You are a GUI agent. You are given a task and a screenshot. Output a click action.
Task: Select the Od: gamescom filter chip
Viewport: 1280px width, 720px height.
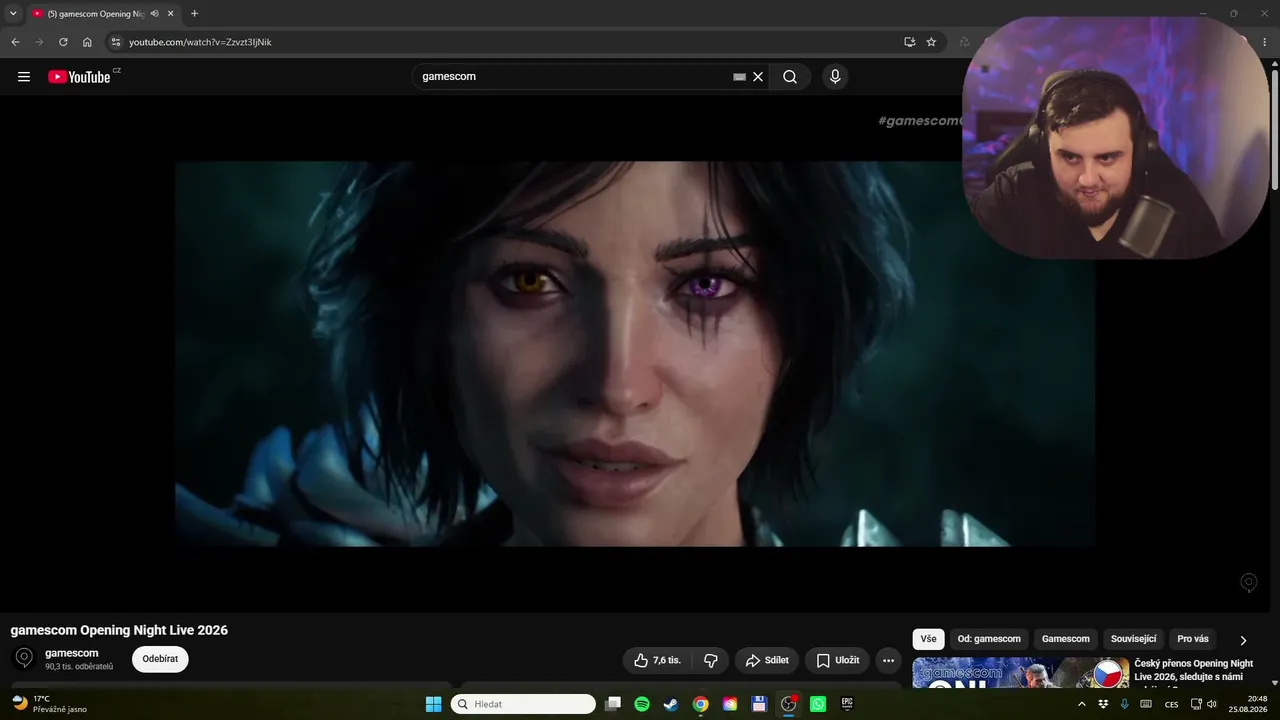(x=989, y=639)
